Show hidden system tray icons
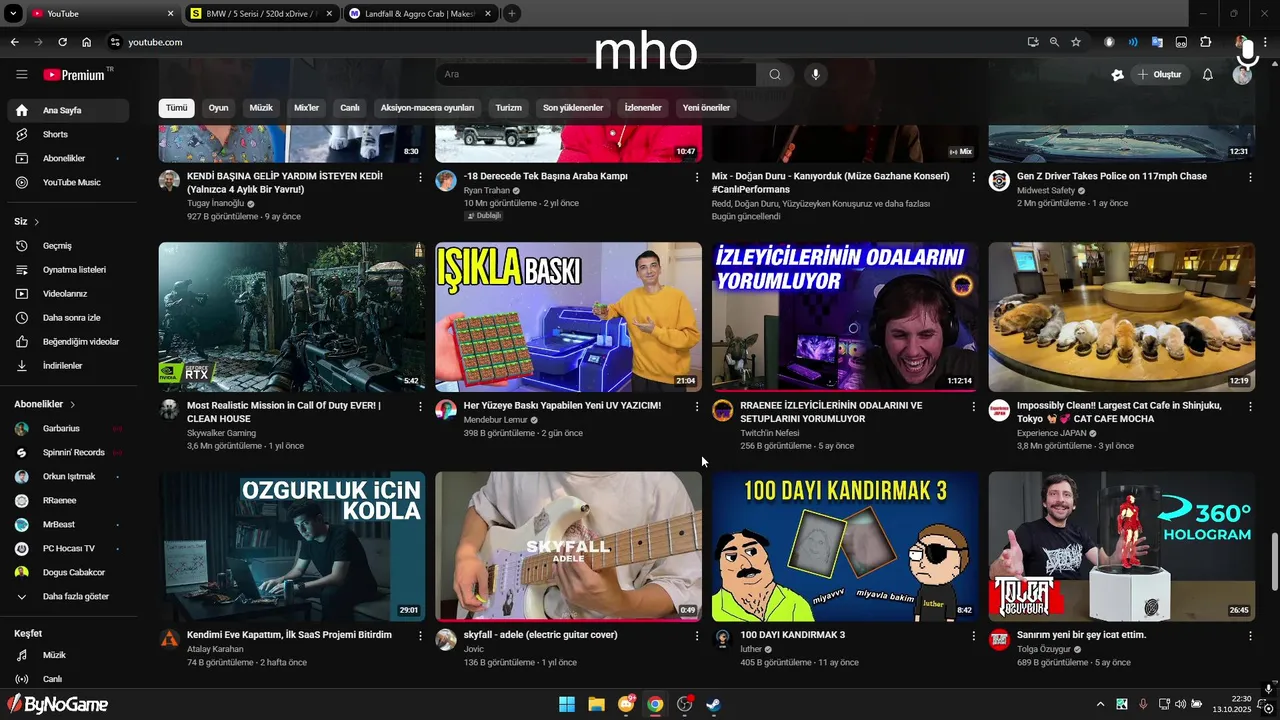 tap(1101, 704)
